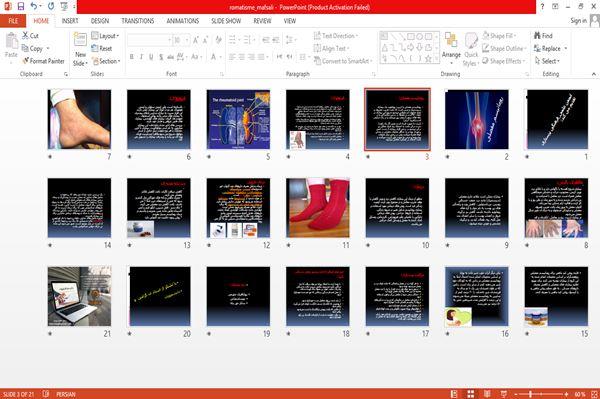Viewport: 600px width, 399px height.
Task: Collapse the ribbon with the chevron
Action: pyautogui.click(x=594, y=74)
